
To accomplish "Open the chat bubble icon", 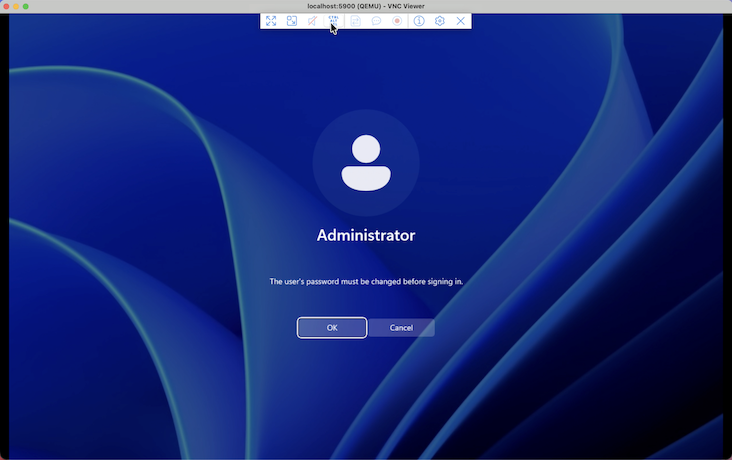I will point(376,21).
